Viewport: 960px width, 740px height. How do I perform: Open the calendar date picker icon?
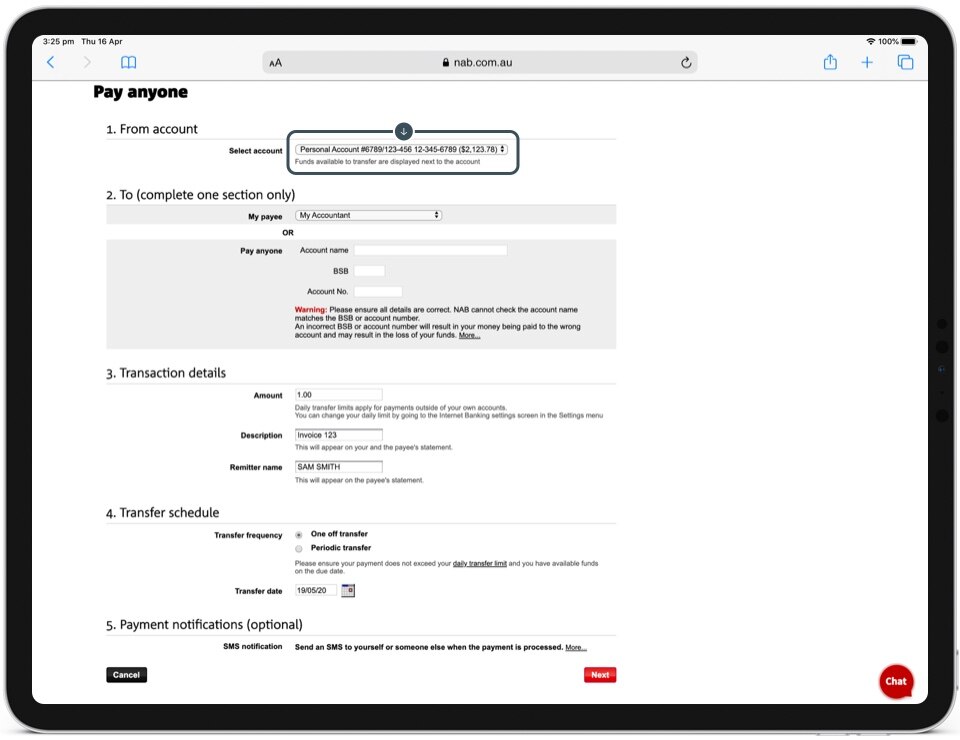coord(348,591)
